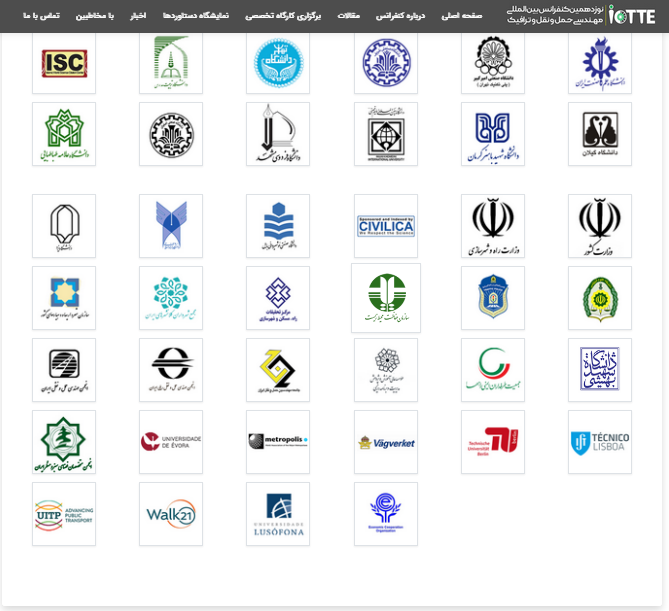Click the Iran University of Science and Technology logo
Image resolution: width=669 pixels, height=611 pixels.
[600, 63]
